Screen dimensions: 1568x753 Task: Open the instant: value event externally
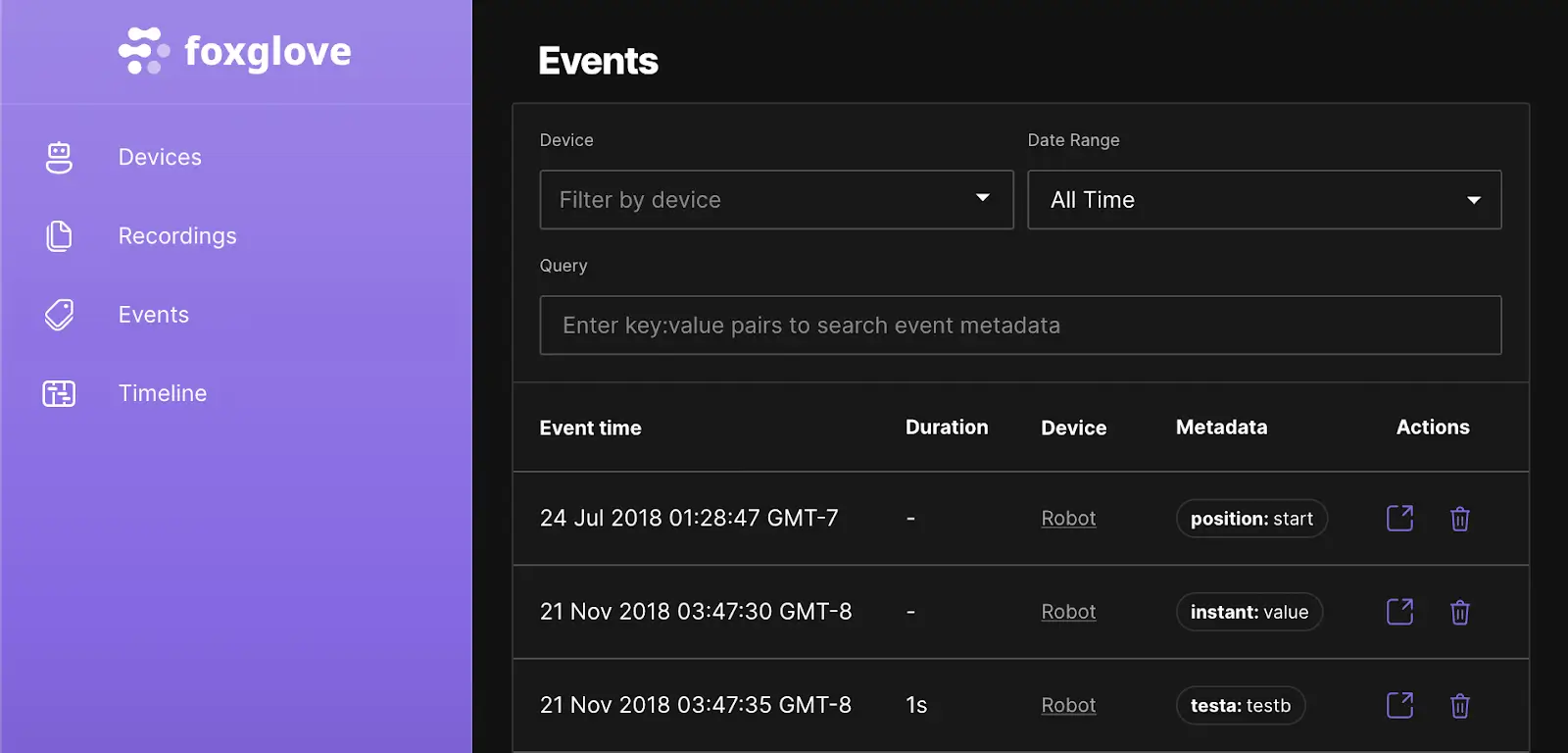pos(1399,612)
